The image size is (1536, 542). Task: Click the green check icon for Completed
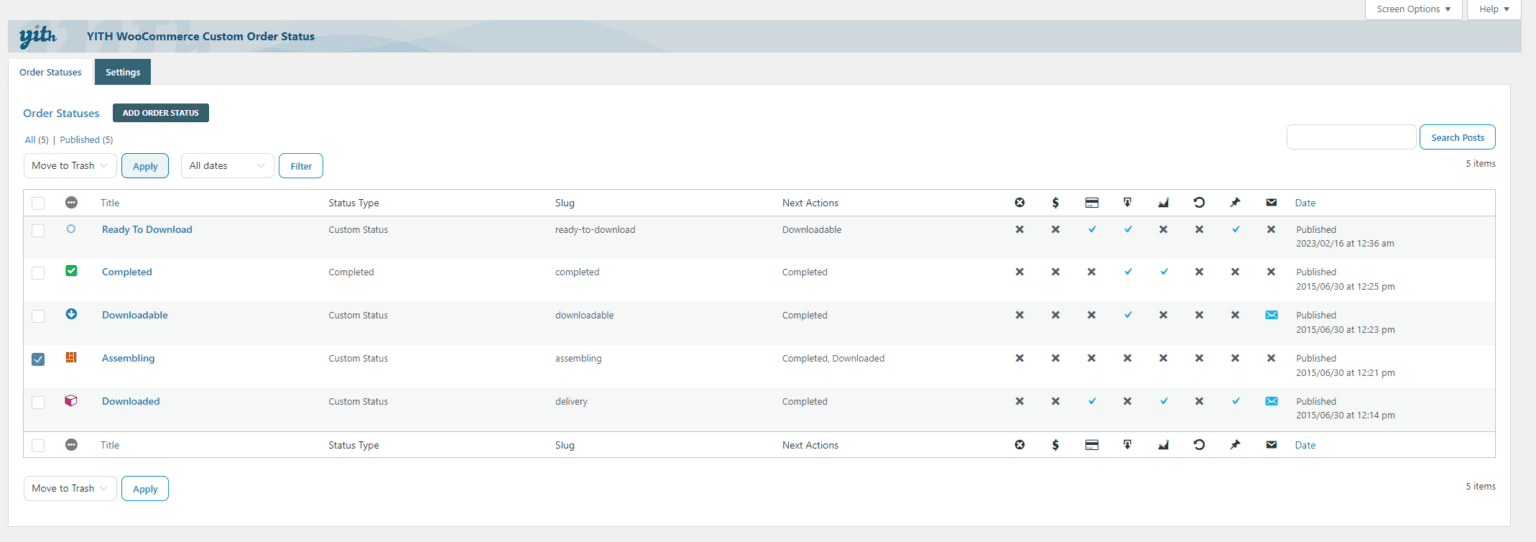click(x=71, y=271)
